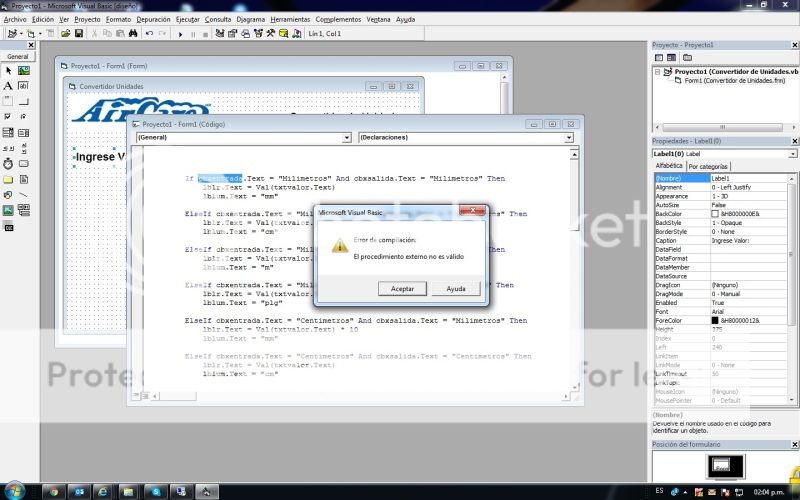Select the DriveListBox control tool
The width and height of the screenshot is (800, 500).
[x=23, y=164]
